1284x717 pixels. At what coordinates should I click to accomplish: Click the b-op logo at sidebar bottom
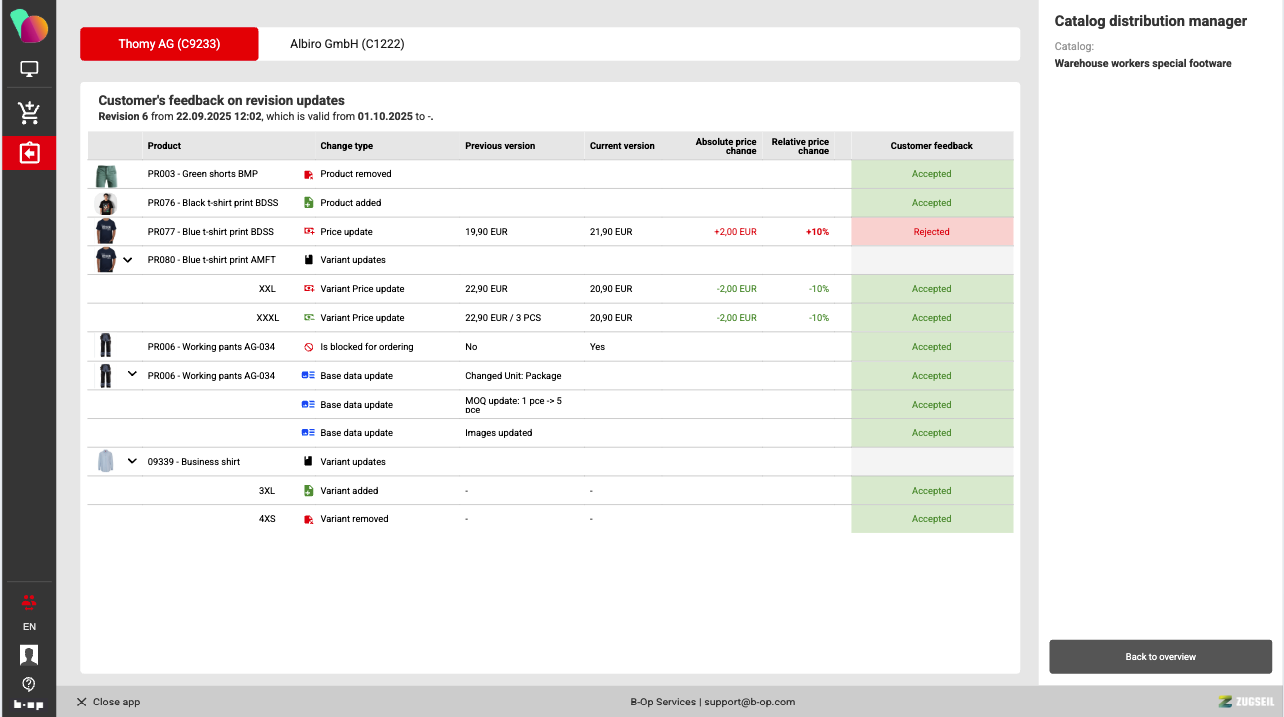[29, 705]
